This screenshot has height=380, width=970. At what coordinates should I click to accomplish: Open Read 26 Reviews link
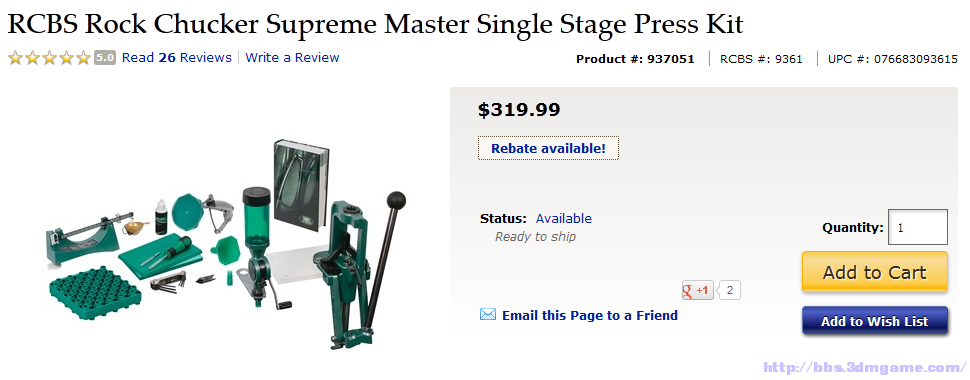click(176, 58)
